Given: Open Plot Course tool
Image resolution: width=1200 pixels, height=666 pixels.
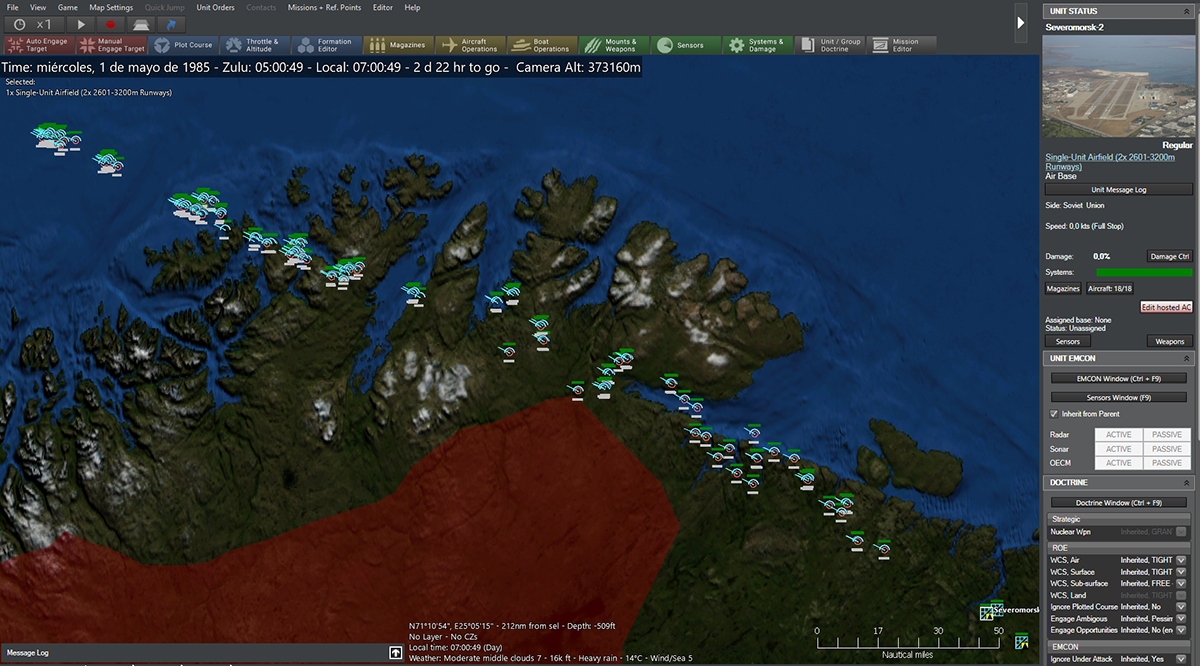Looking at the screenshot, I should tap(183, 45).
